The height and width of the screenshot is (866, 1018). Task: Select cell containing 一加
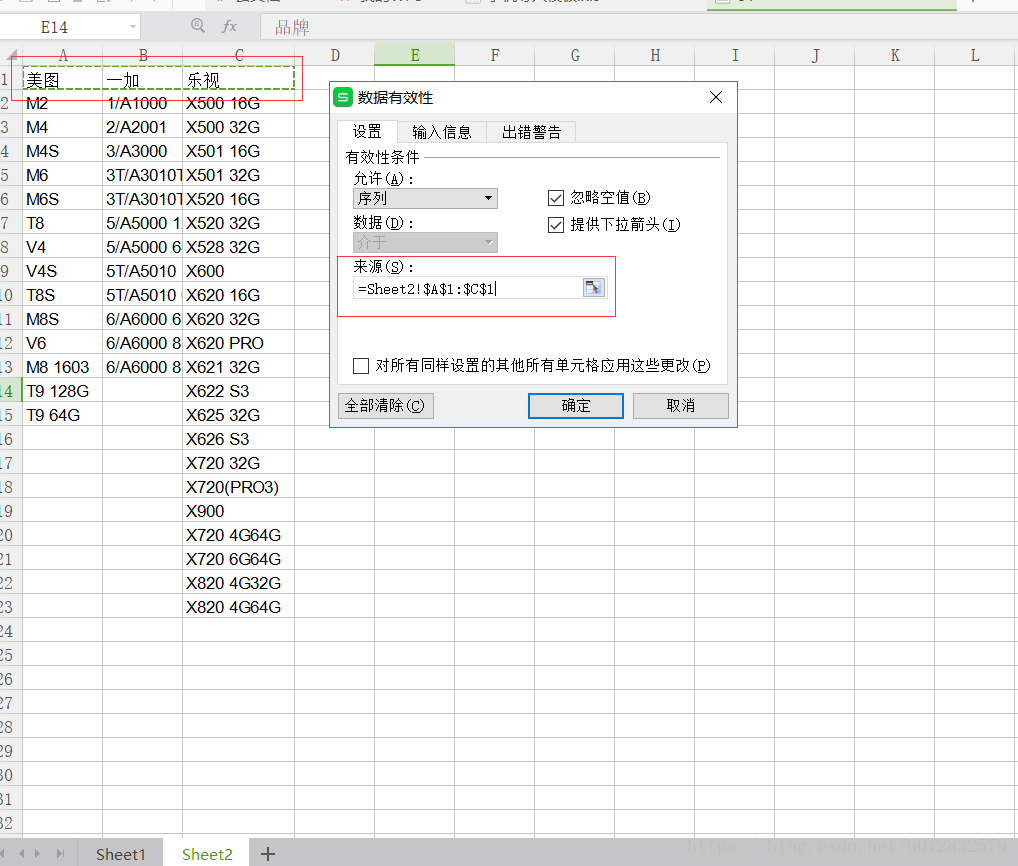point(142,79)
